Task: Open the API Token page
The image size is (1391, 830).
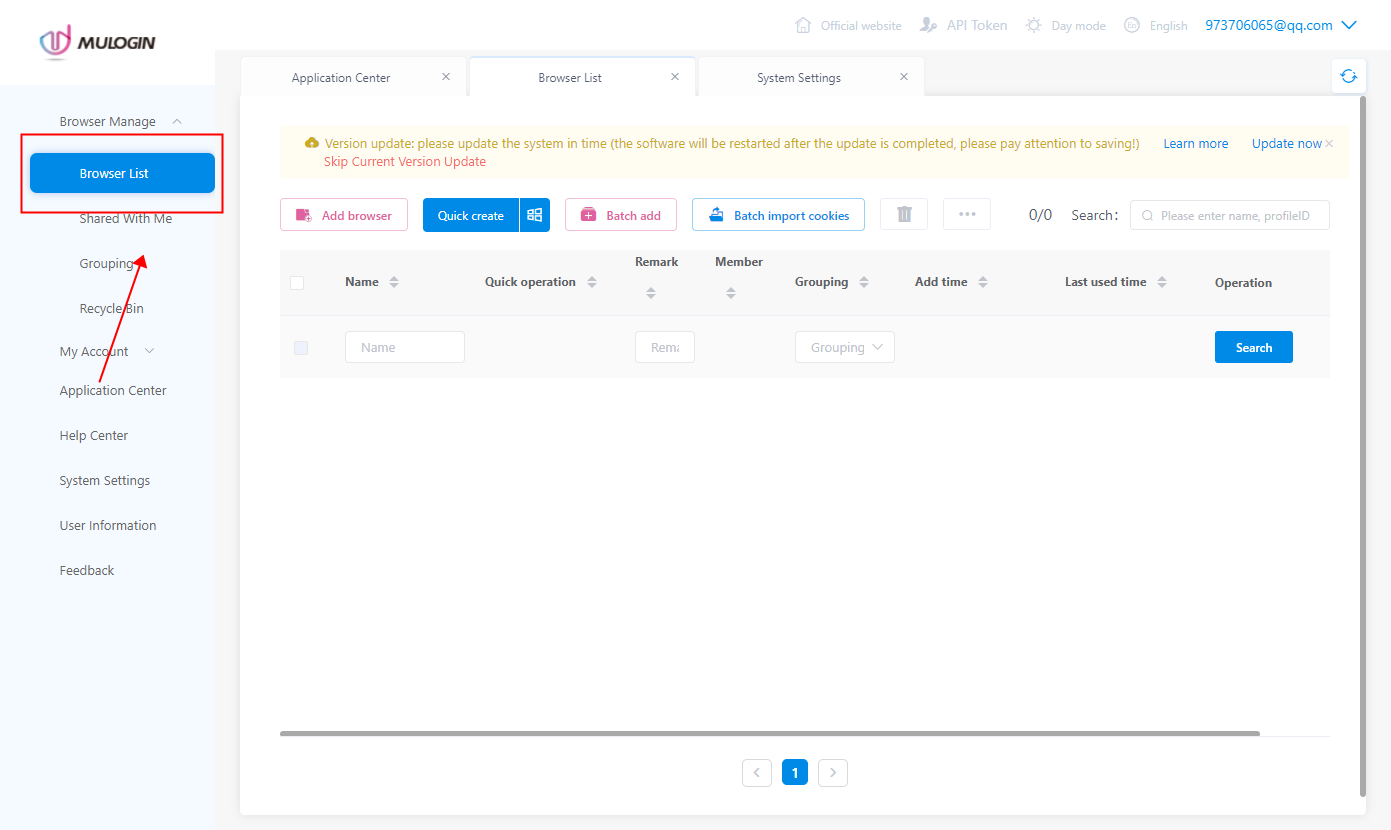Action: click(x=964, y=25)
